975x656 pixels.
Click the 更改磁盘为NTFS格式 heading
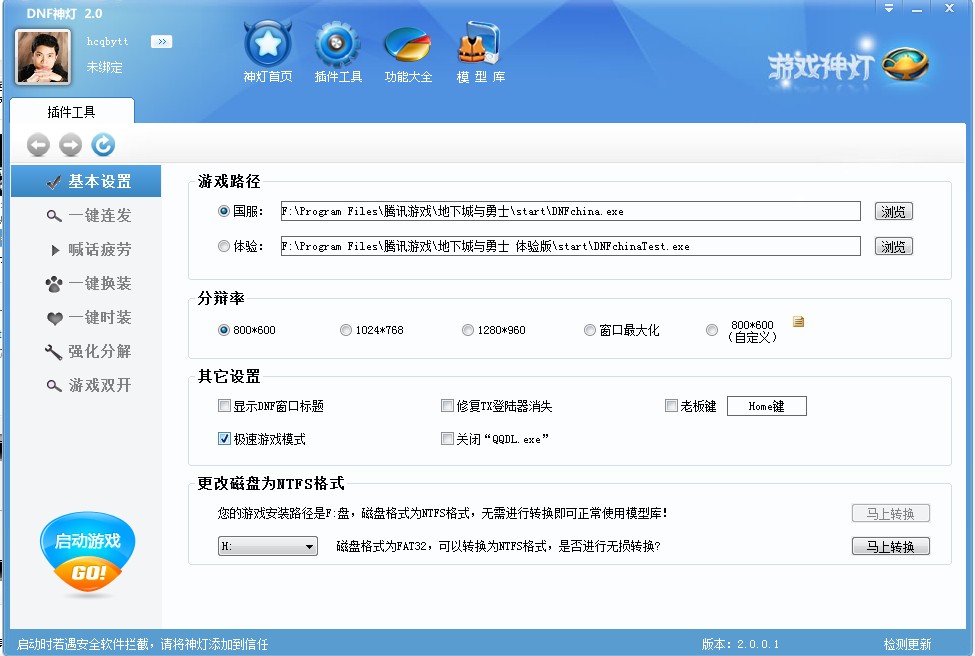point(270,483)
